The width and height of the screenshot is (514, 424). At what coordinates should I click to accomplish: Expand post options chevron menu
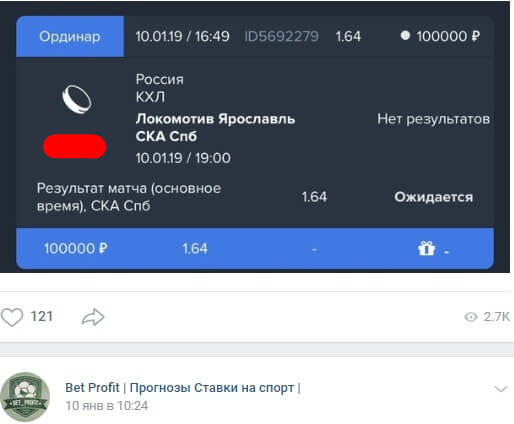pyautogui.click(x=501, y=389)
